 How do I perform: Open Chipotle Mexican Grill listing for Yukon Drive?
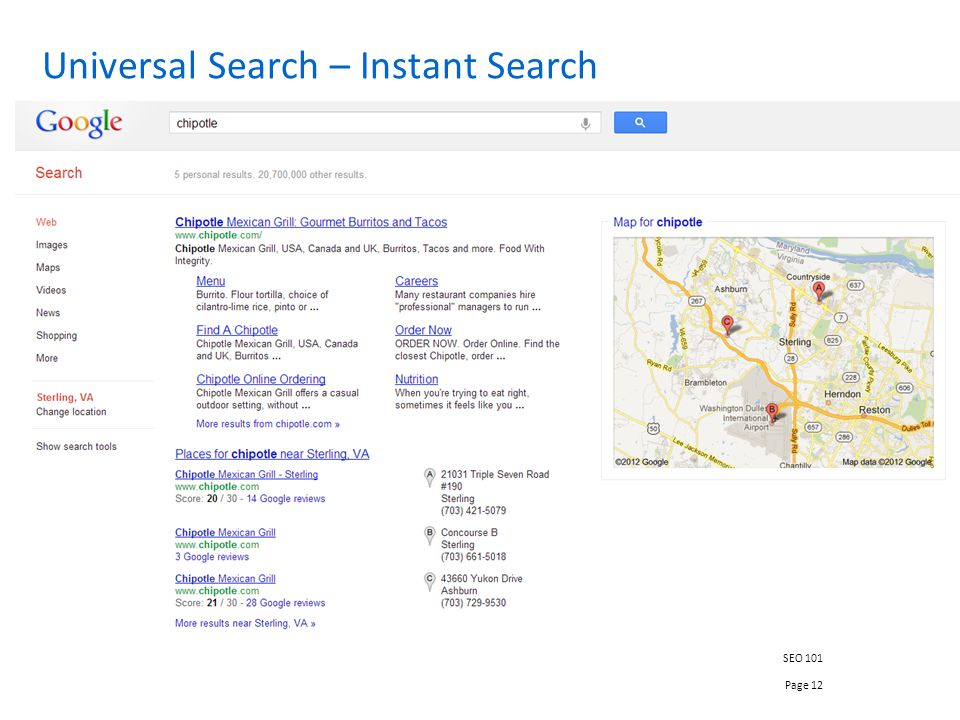pyautogui.click(x=225, y=579)
